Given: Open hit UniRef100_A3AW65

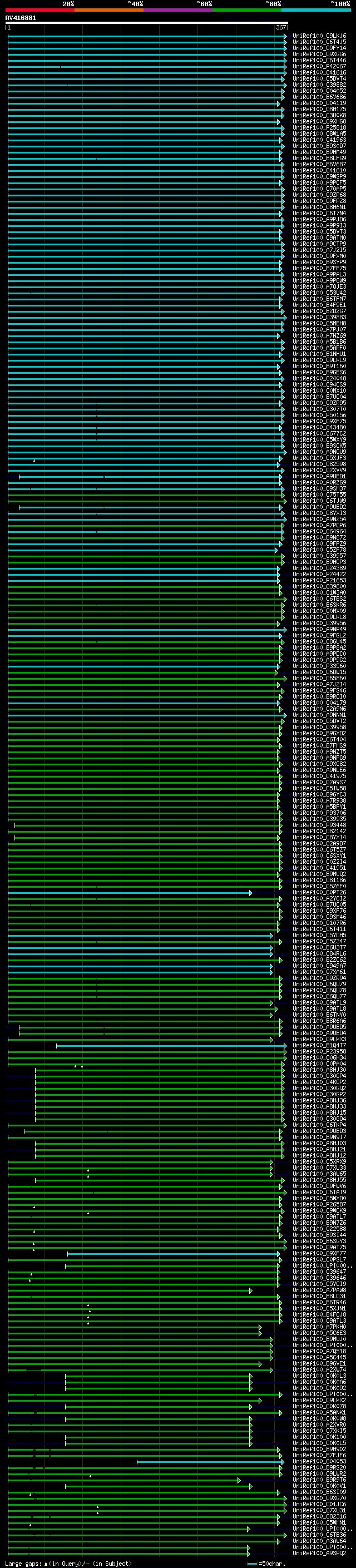Looking at the screenshot, I should click(x=319, y=1174).
